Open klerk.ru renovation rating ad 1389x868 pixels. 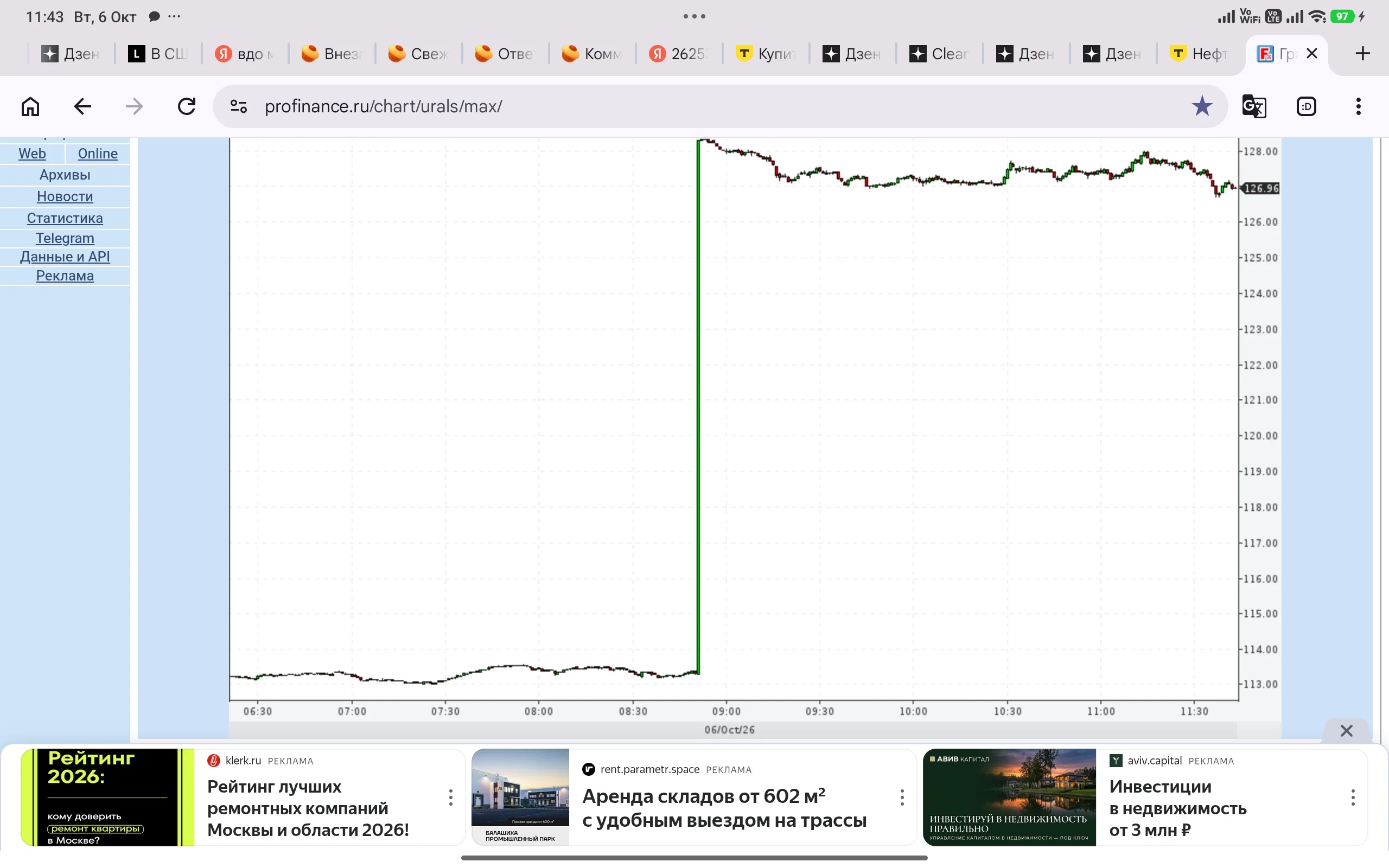point(244,797)
